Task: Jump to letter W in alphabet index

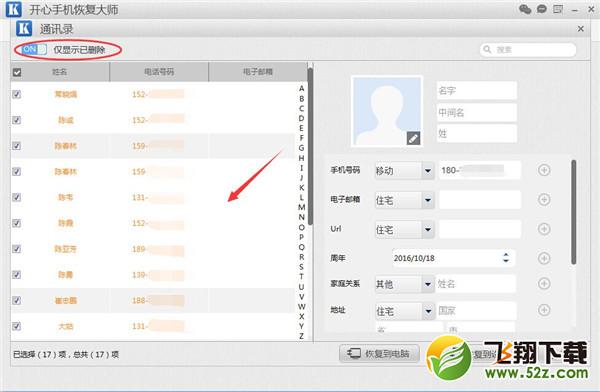Action: click(302, 307)
